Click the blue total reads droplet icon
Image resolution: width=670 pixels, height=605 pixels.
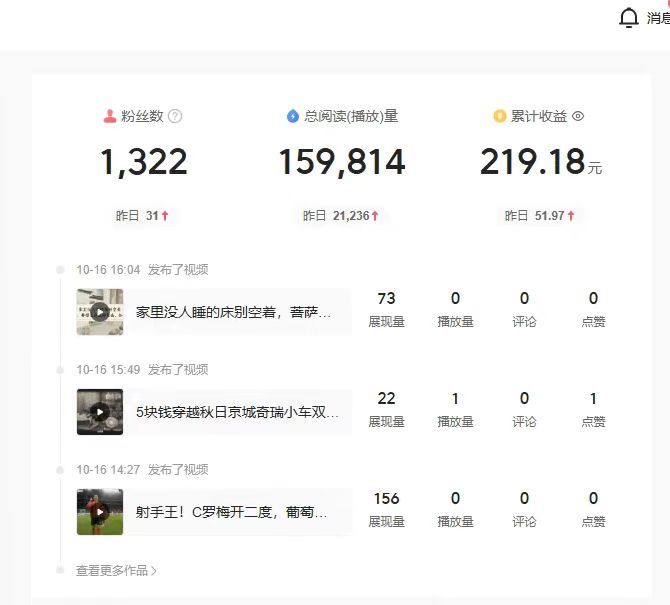coord(293,116)
